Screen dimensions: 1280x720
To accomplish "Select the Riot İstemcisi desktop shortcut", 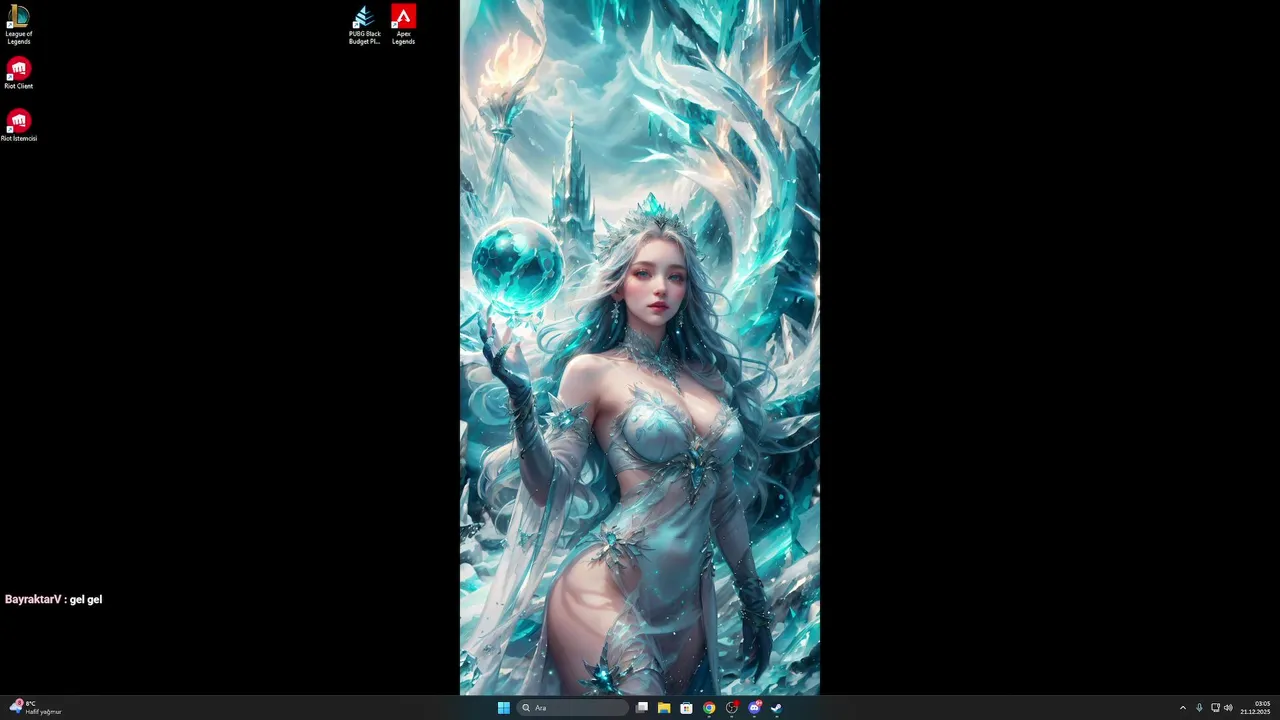I will pyautogui.click(x=18, y=126).
